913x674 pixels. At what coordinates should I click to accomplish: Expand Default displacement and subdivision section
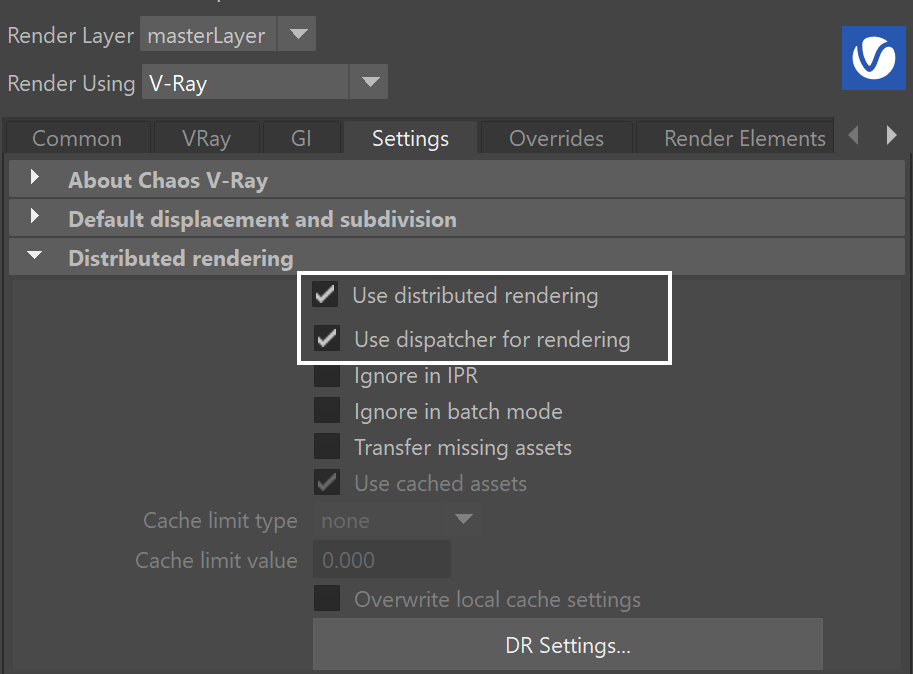click(x=457, y=218)
